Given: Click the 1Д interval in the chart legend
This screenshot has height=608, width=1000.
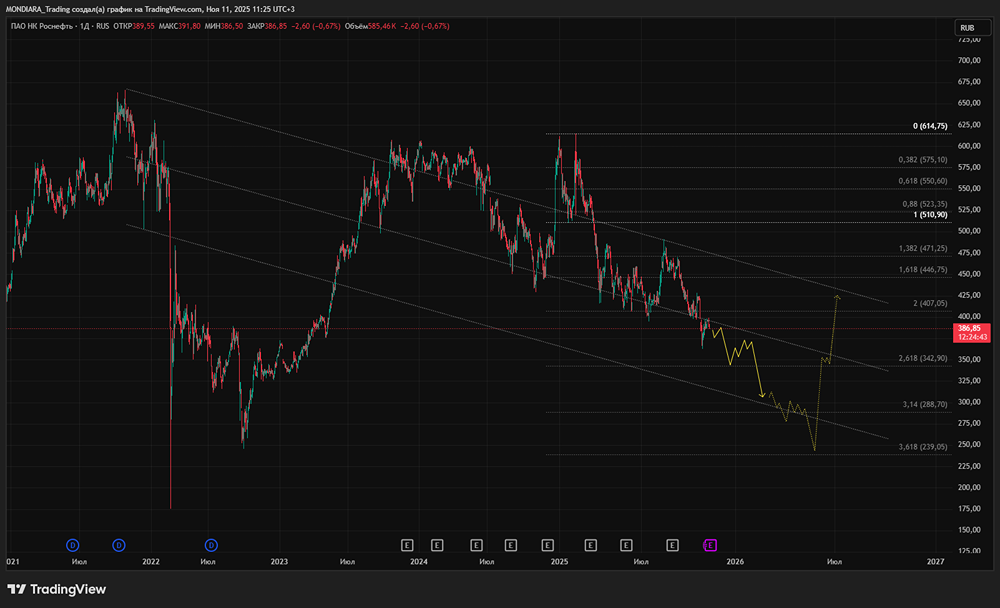Looking at the screenshot, I should [x=88, y=25].
